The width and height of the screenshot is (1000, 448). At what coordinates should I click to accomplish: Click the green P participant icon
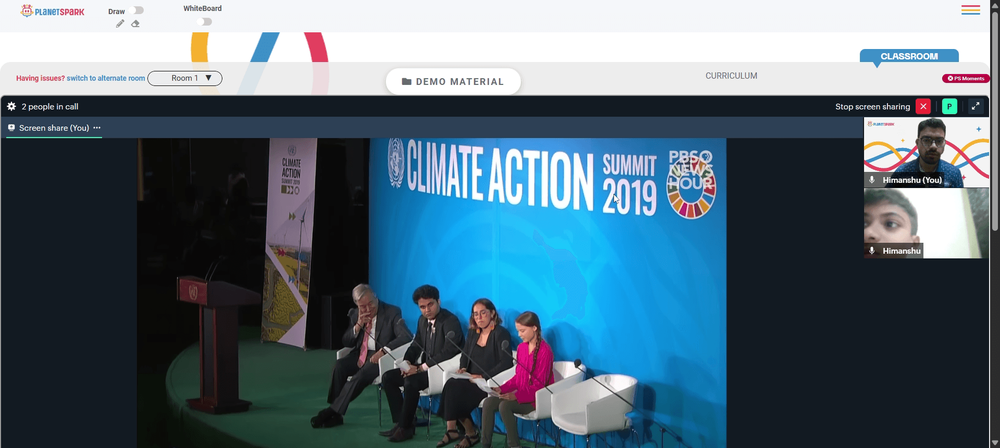point(950,107)
